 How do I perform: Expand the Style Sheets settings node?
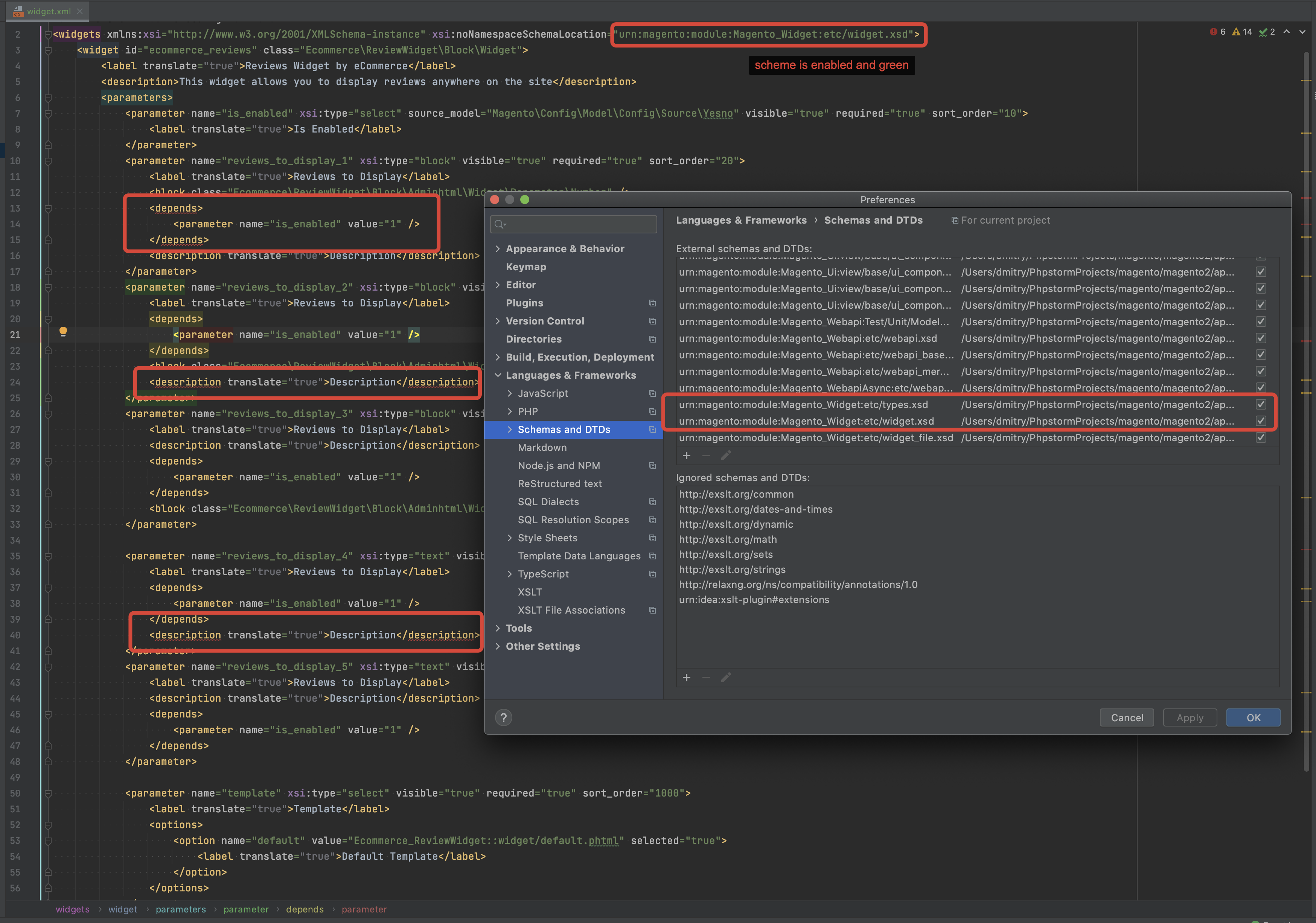(510, 538)
